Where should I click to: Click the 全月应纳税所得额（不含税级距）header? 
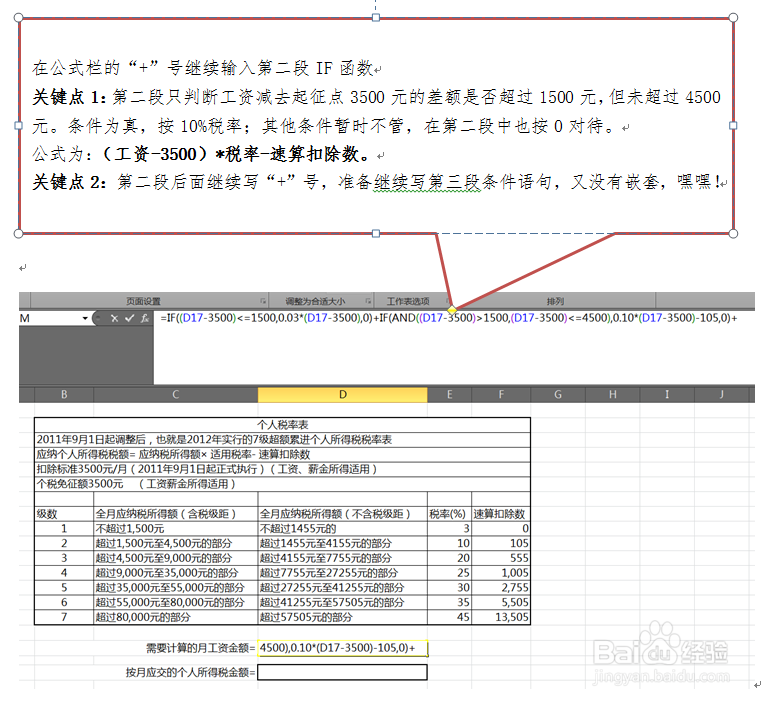[x=343, y=514]
